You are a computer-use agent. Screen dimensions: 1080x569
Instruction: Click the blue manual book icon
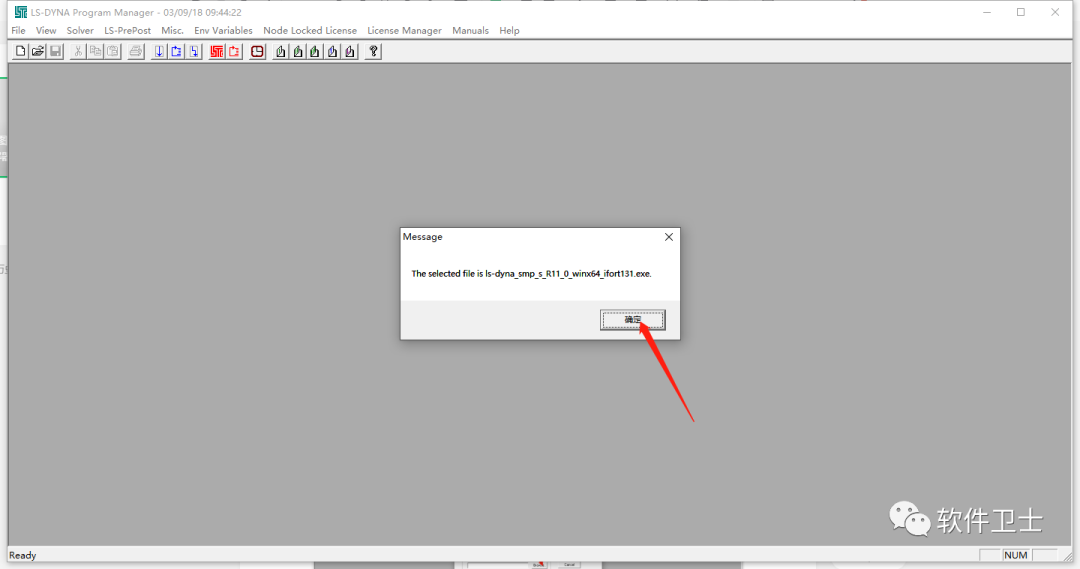pos(333,51)
